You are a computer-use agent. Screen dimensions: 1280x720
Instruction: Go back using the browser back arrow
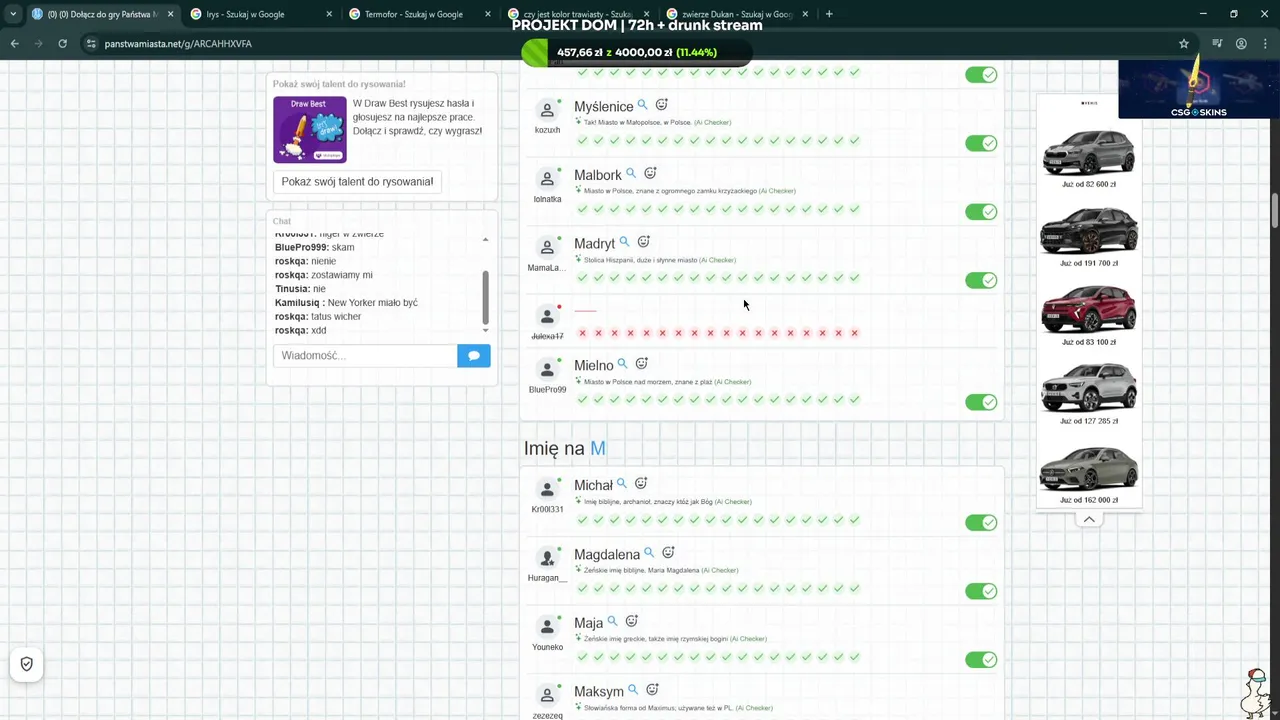point(14,44)
